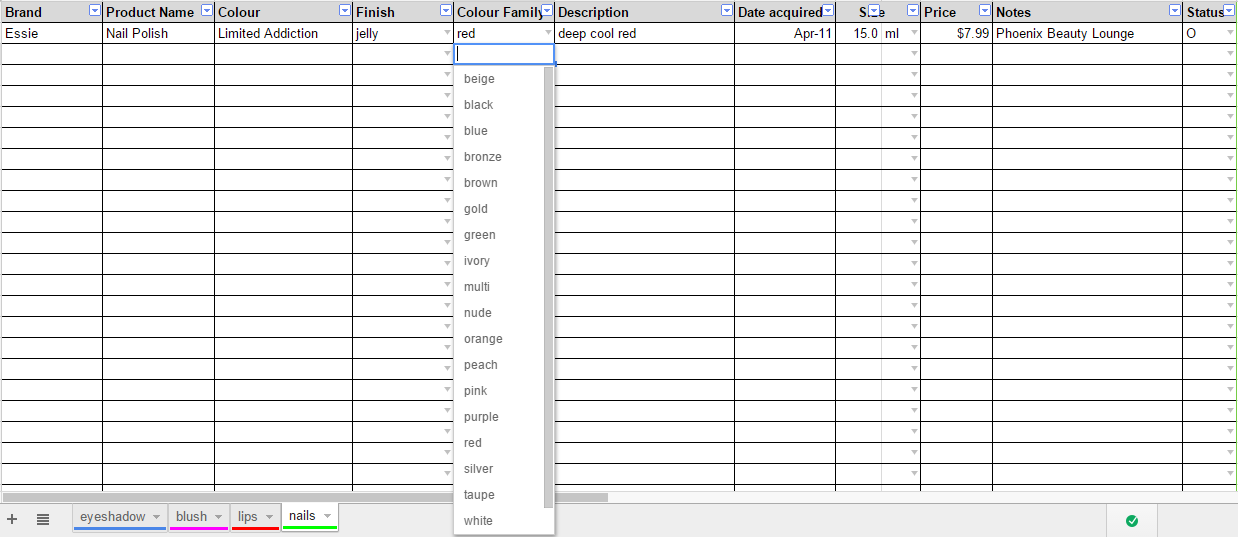The width and height of the screenshot is (1238, 537).
Task: Click the green checkmark status icon
Action: (1132, 520)
